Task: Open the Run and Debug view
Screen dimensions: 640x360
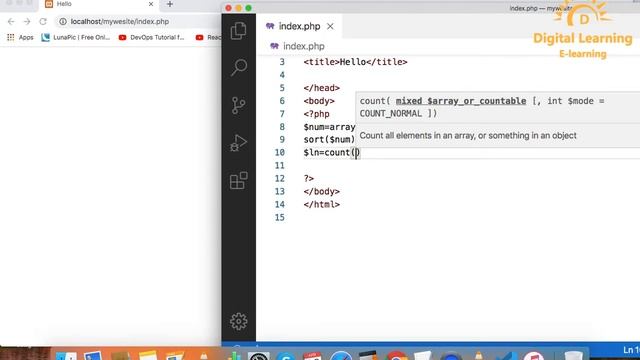Action: pyautogui.click(x=238, y=143)
